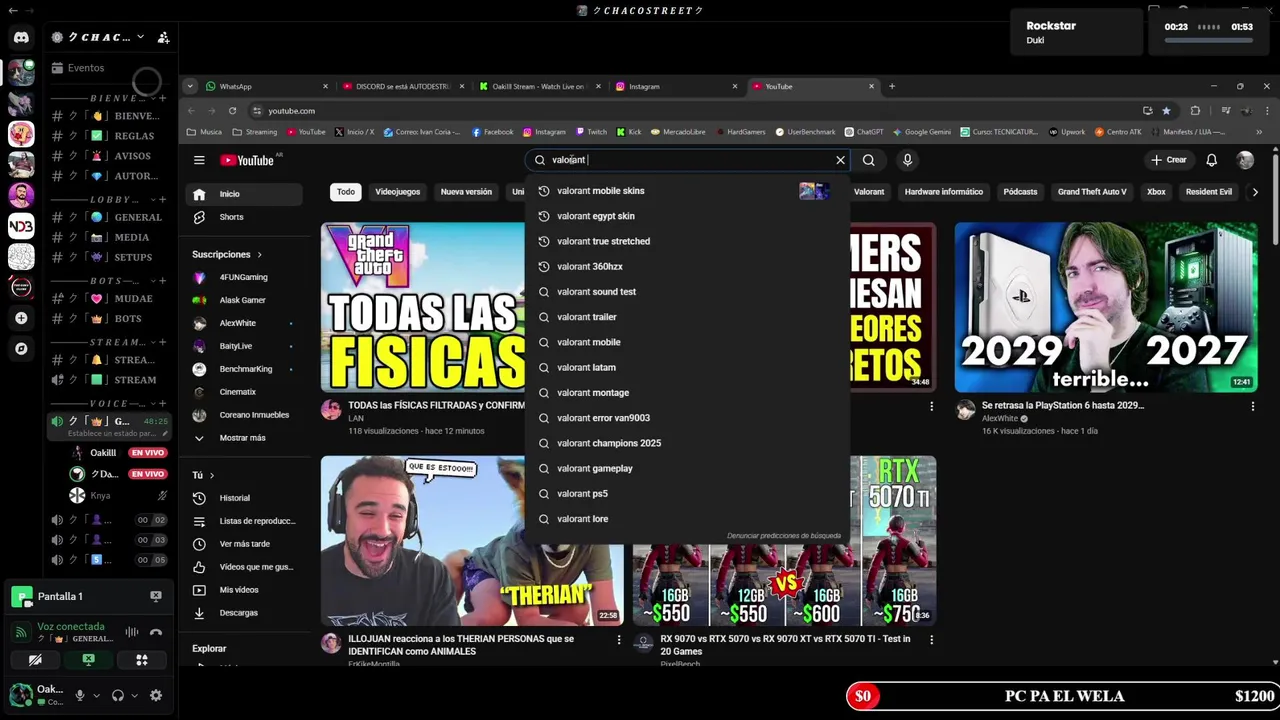
Task: Choose suggestion valorant lore
Action: tap(688, 519)
